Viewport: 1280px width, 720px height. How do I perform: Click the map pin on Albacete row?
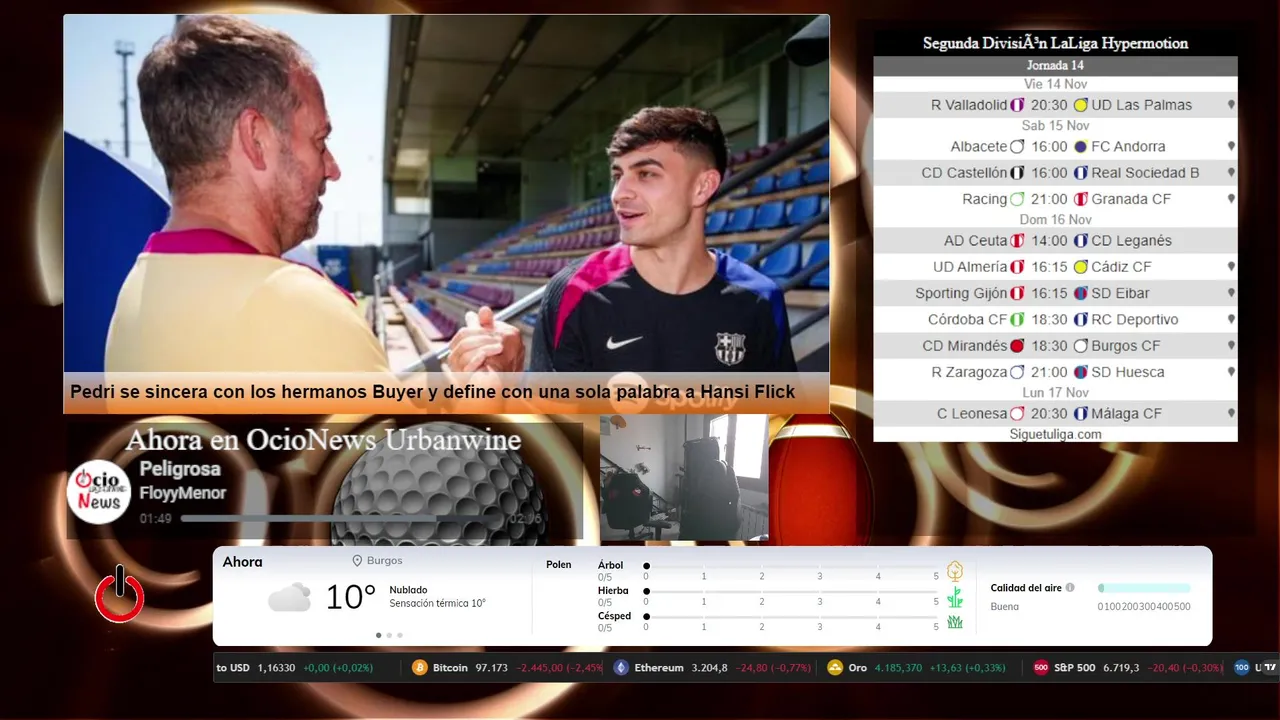tap(1231, 146)
